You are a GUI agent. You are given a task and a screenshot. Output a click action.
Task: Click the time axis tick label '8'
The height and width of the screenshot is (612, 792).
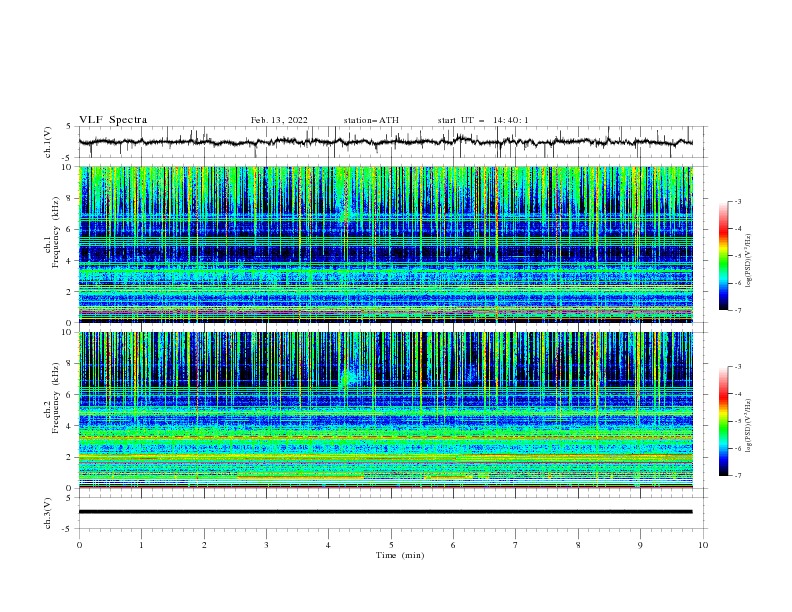pyautogui.click(x=578, y=545)
